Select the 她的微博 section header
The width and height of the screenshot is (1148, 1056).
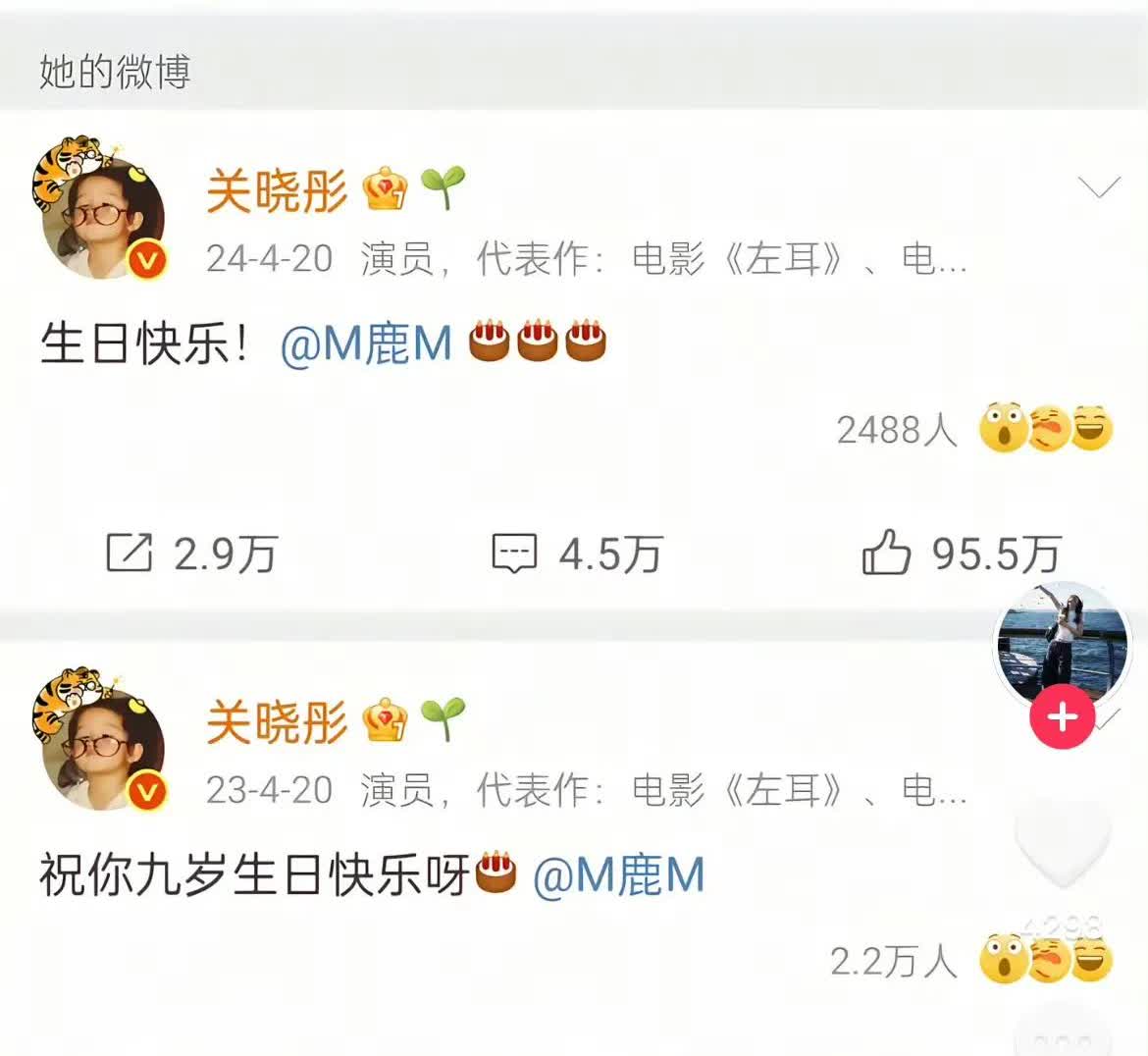115,72
